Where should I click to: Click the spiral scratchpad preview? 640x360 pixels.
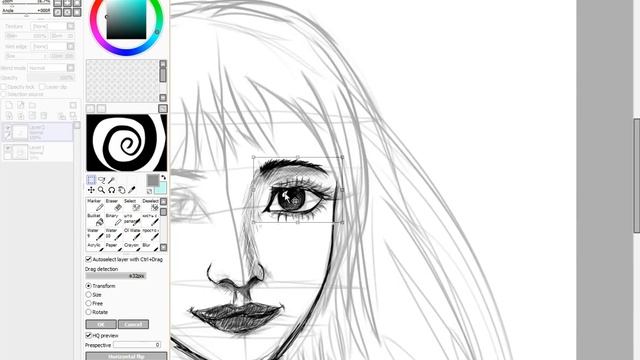127,142
